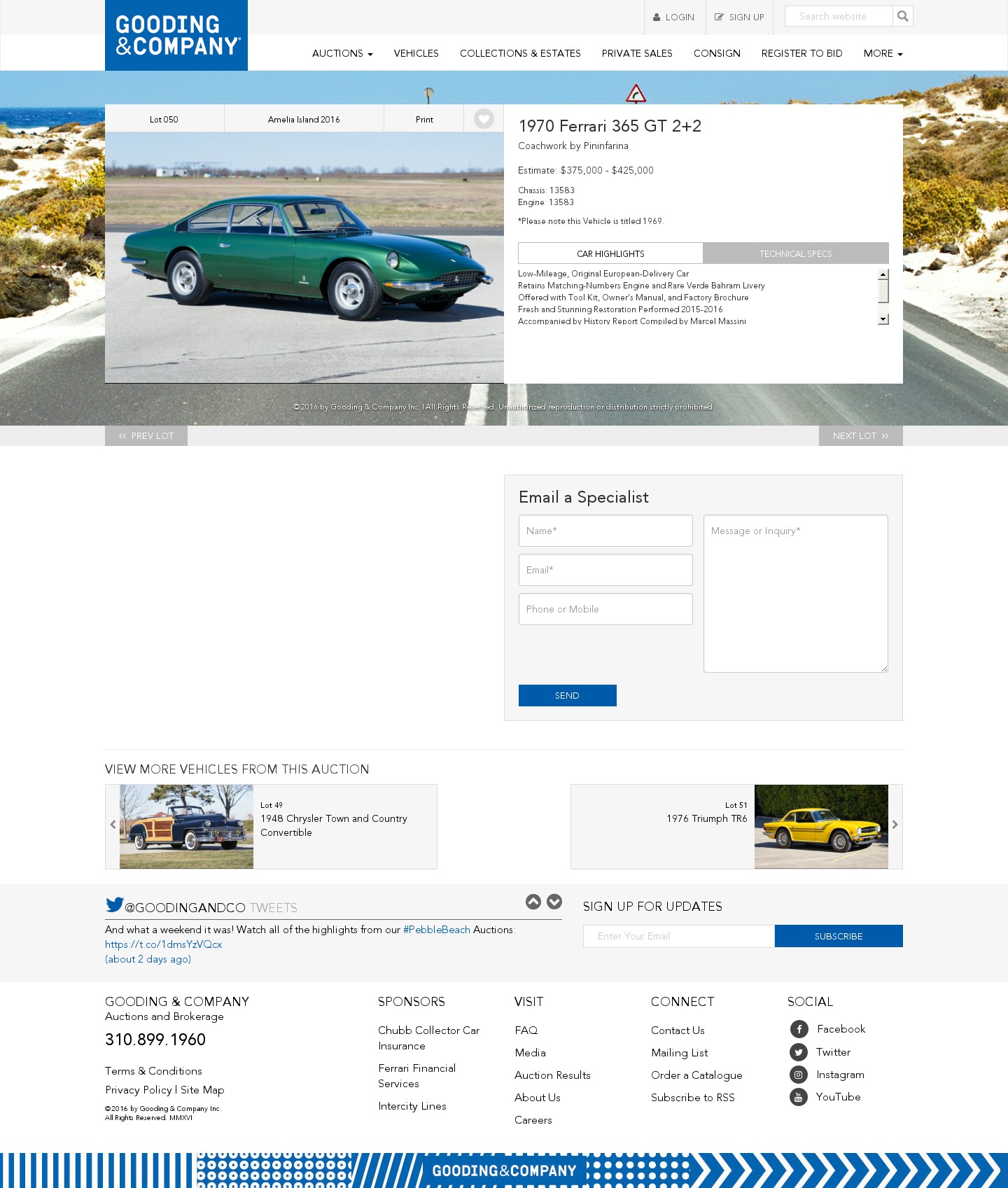Open Instagram social icon
This screenshot has width=1008, height=1188.
799,1075
